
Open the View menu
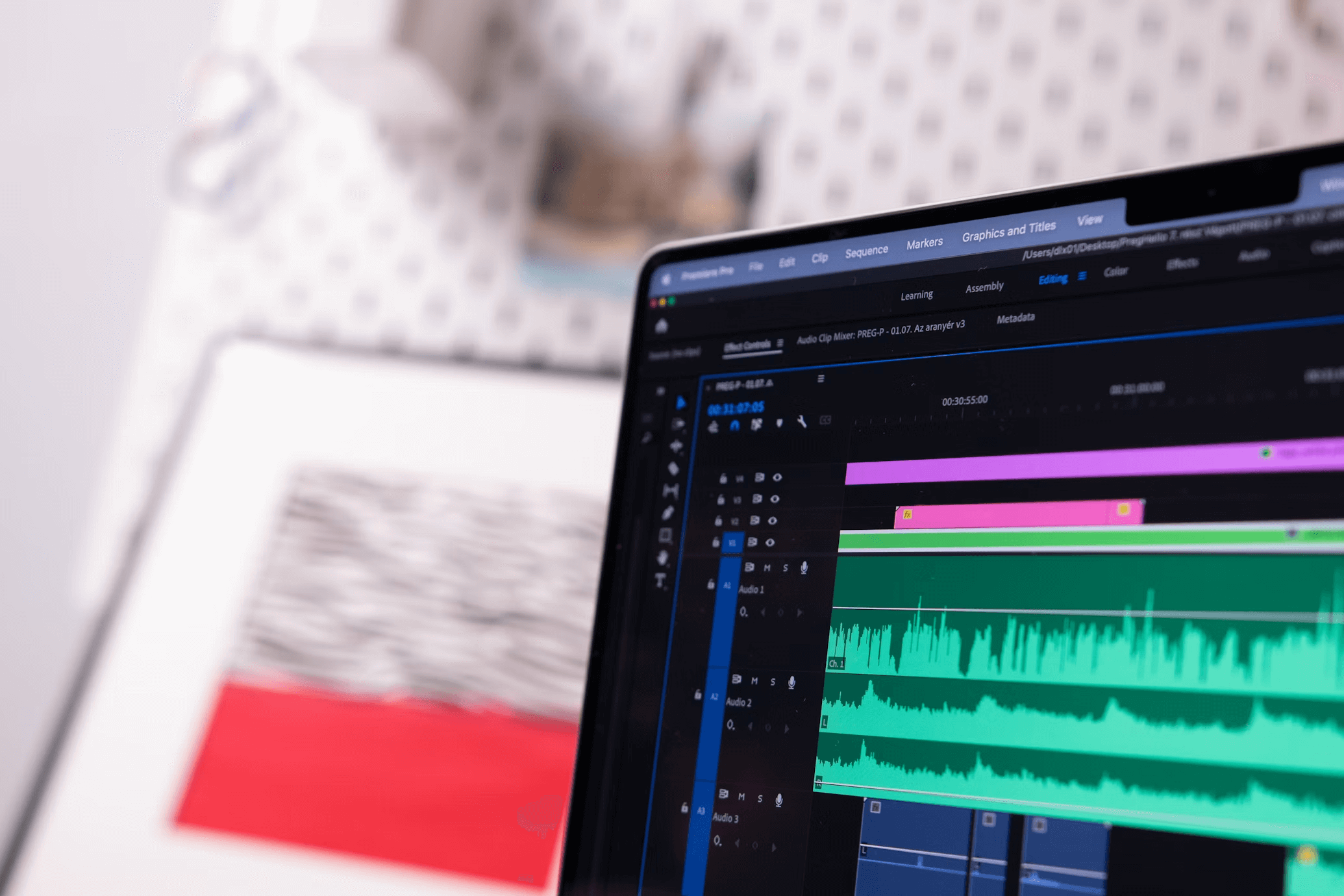(1090, 220)
